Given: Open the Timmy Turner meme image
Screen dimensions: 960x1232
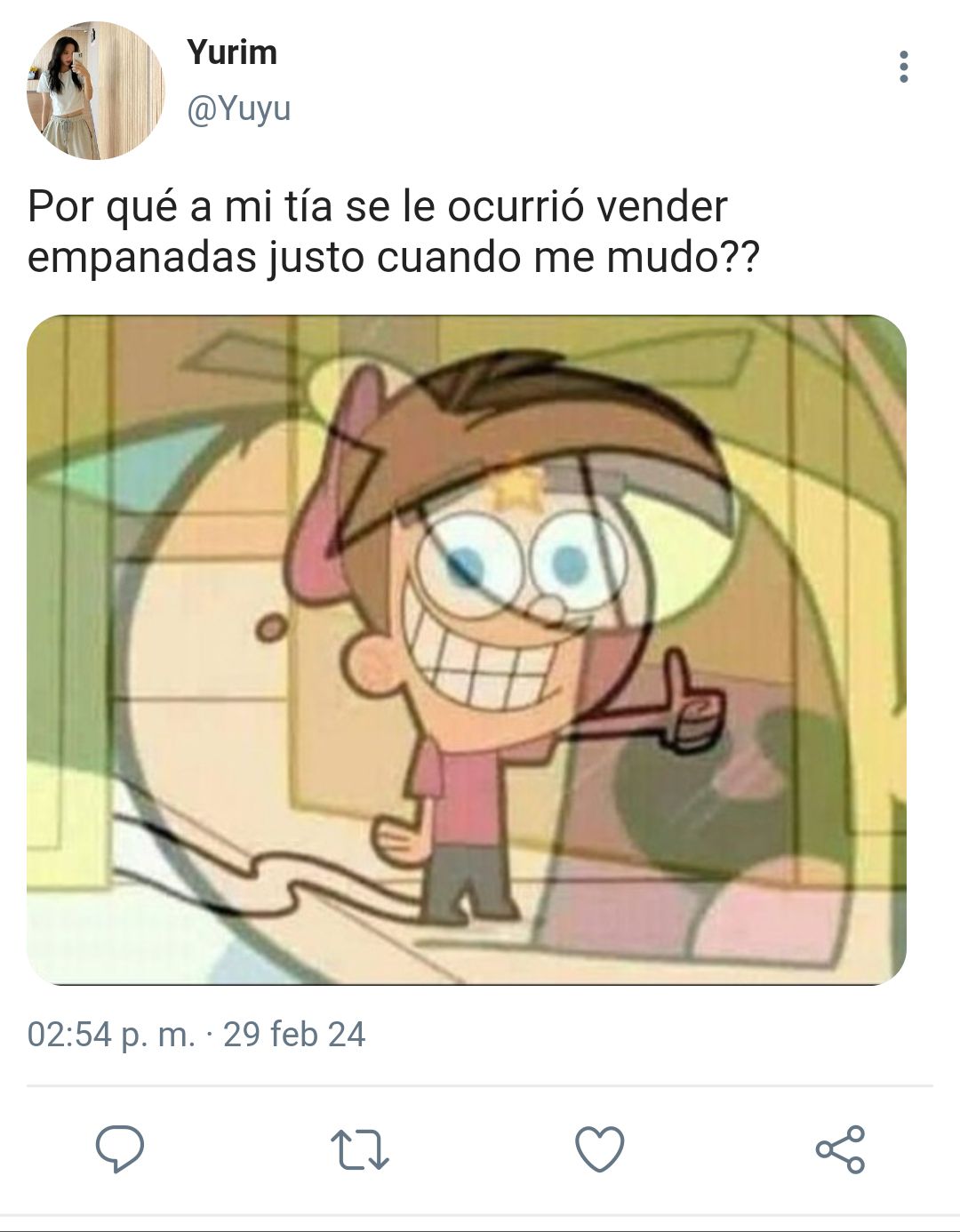Looking at the screenshot, I should pyautogui.click(x=467, y=650).
